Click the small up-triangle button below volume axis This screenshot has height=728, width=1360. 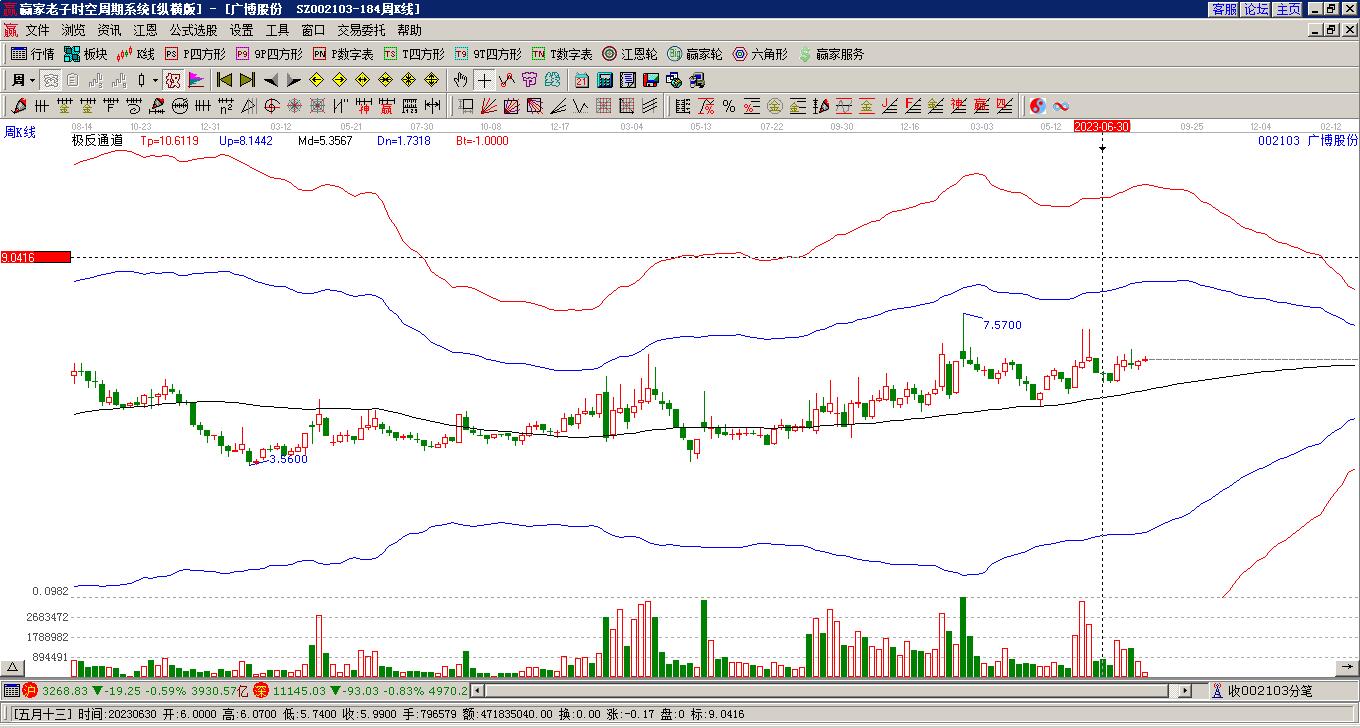click(13, 667)
